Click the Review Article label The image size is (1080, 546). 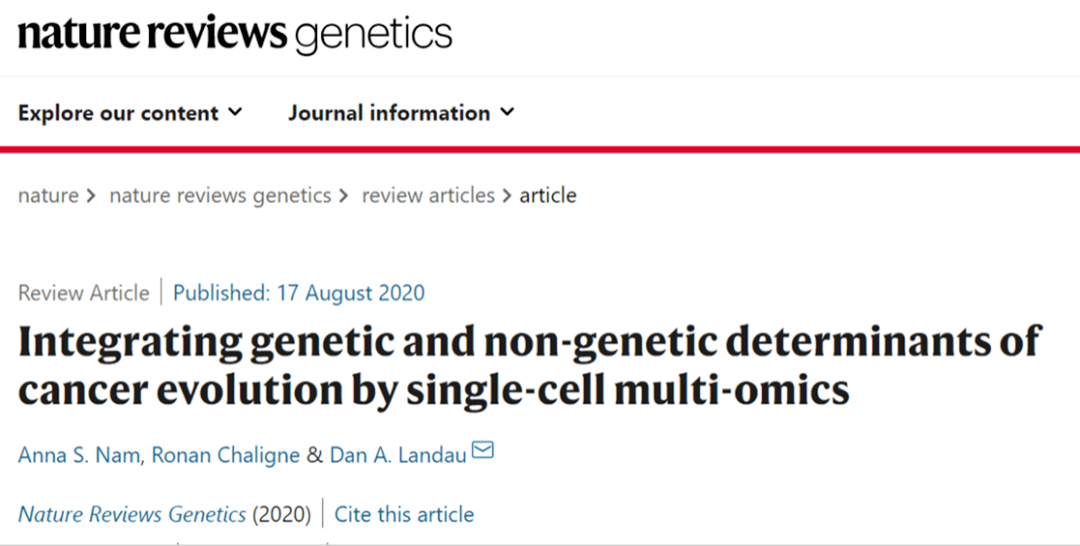[x=83, y=293]
